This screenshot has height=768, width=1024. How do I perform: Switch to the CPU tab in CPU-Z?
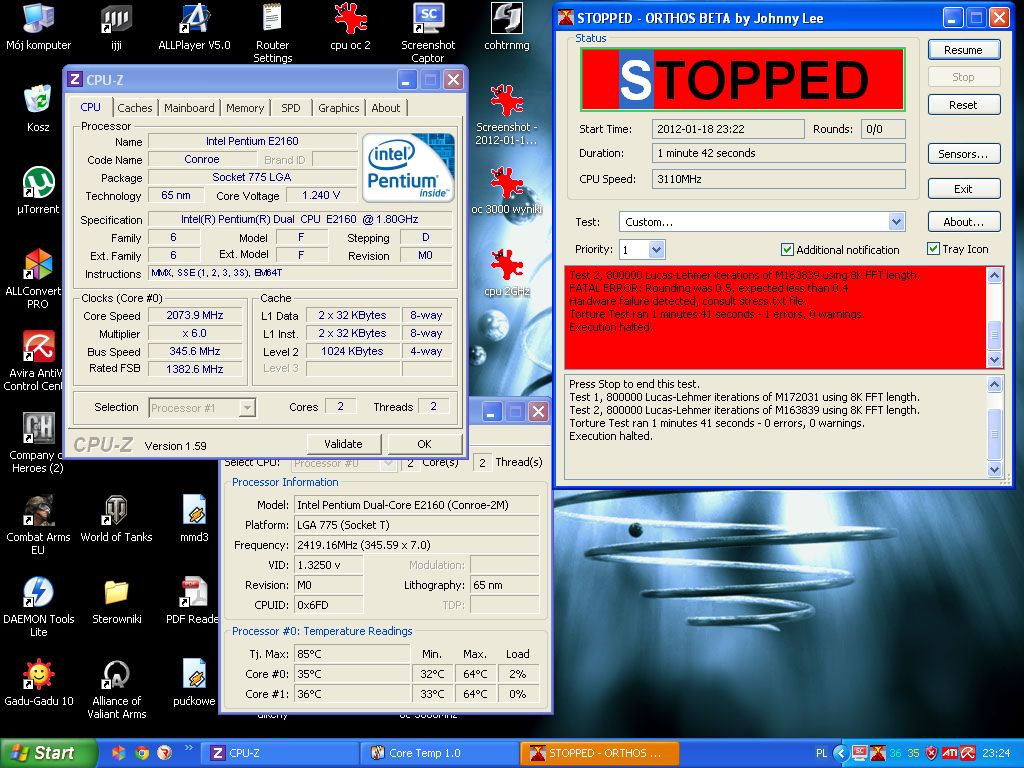pyautogui.click(x=90, y=107)
